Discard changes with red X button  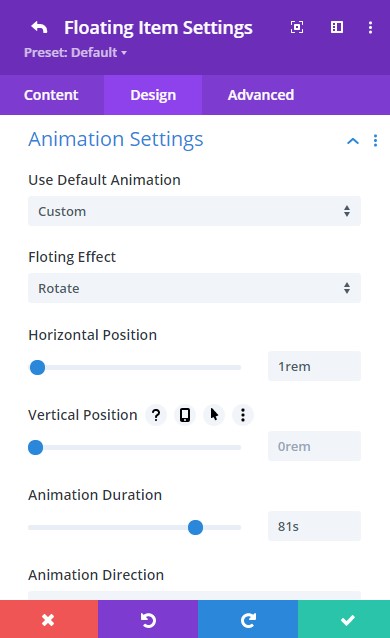coord(49,619)
